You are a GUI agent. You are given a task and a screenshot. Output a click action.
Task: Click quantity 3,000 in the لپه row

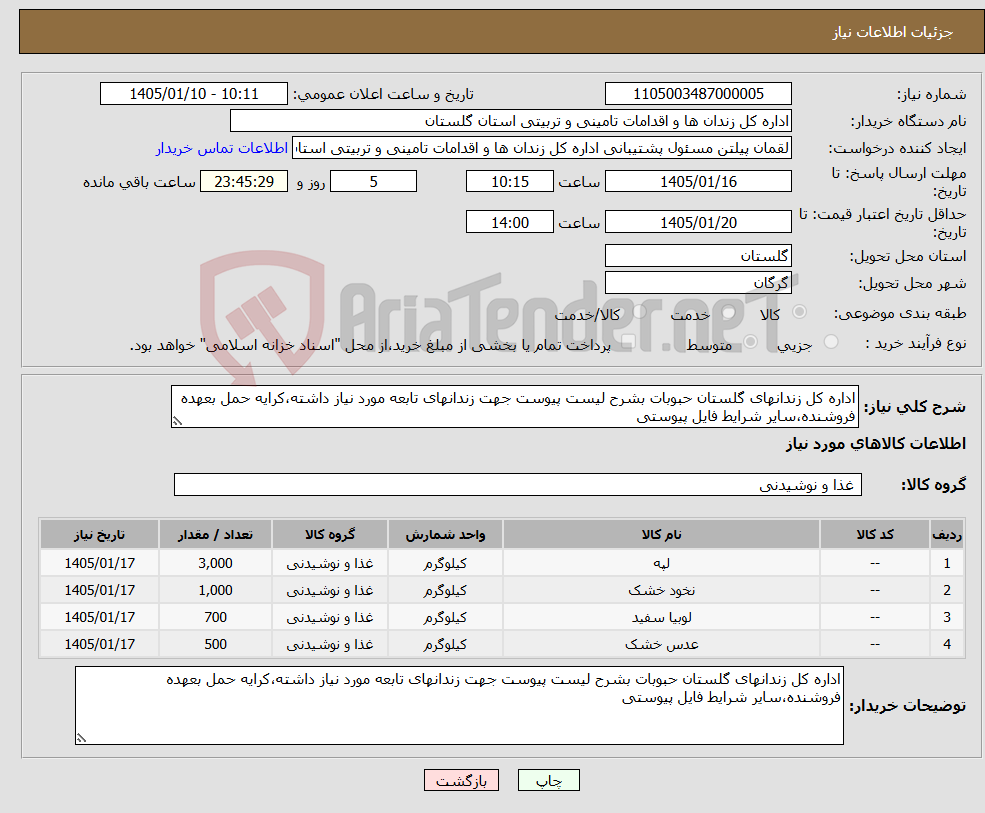point(215,563)
